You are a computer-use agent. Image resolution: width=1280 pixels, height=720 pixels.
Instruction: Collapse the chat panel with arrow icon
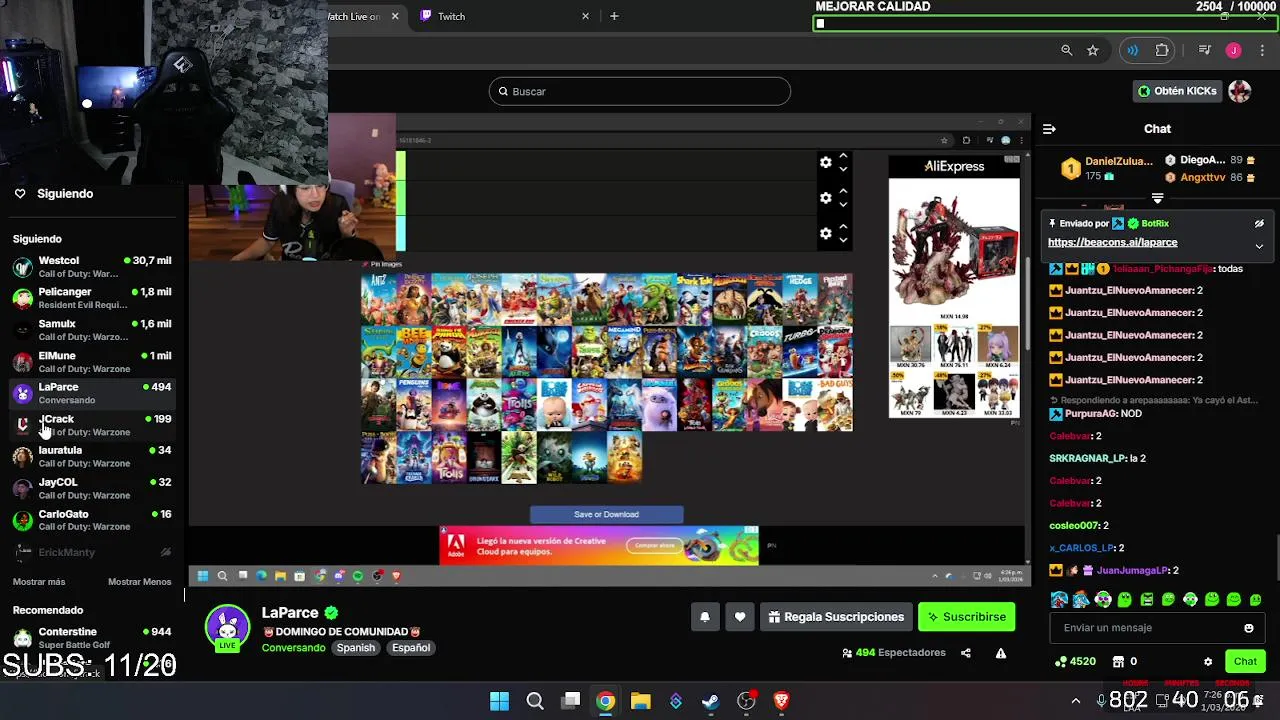coord(1049,129)
